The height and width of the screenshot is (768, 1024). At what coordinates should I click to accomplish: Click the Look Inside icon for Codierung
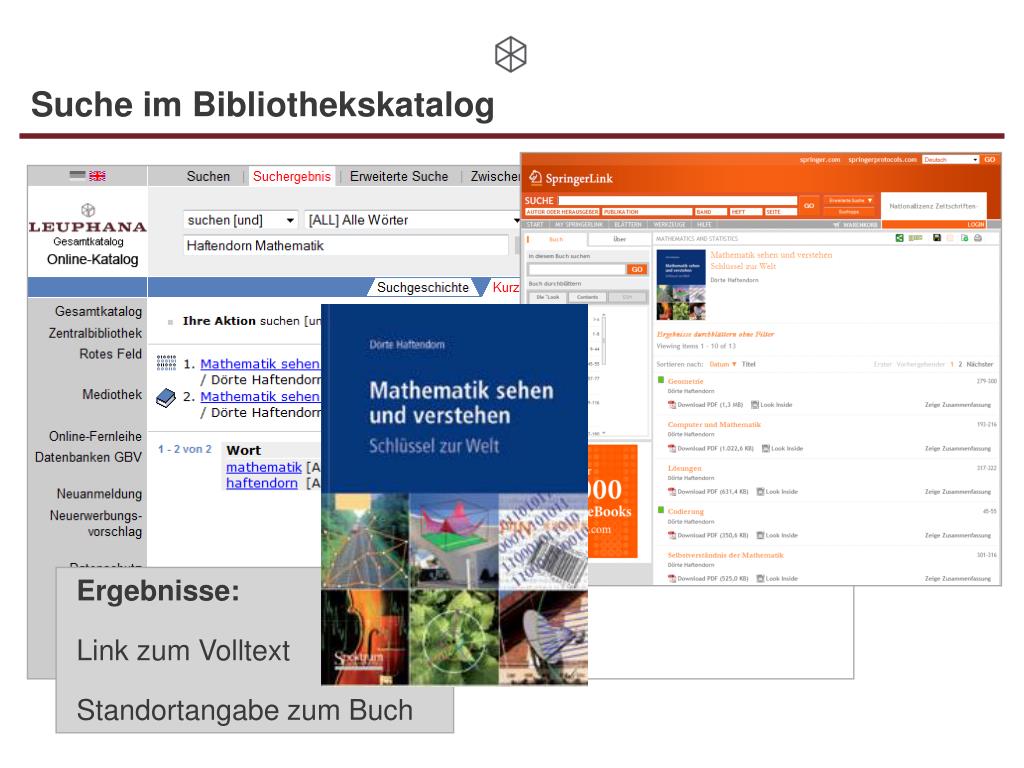click(x=760, y=536)
